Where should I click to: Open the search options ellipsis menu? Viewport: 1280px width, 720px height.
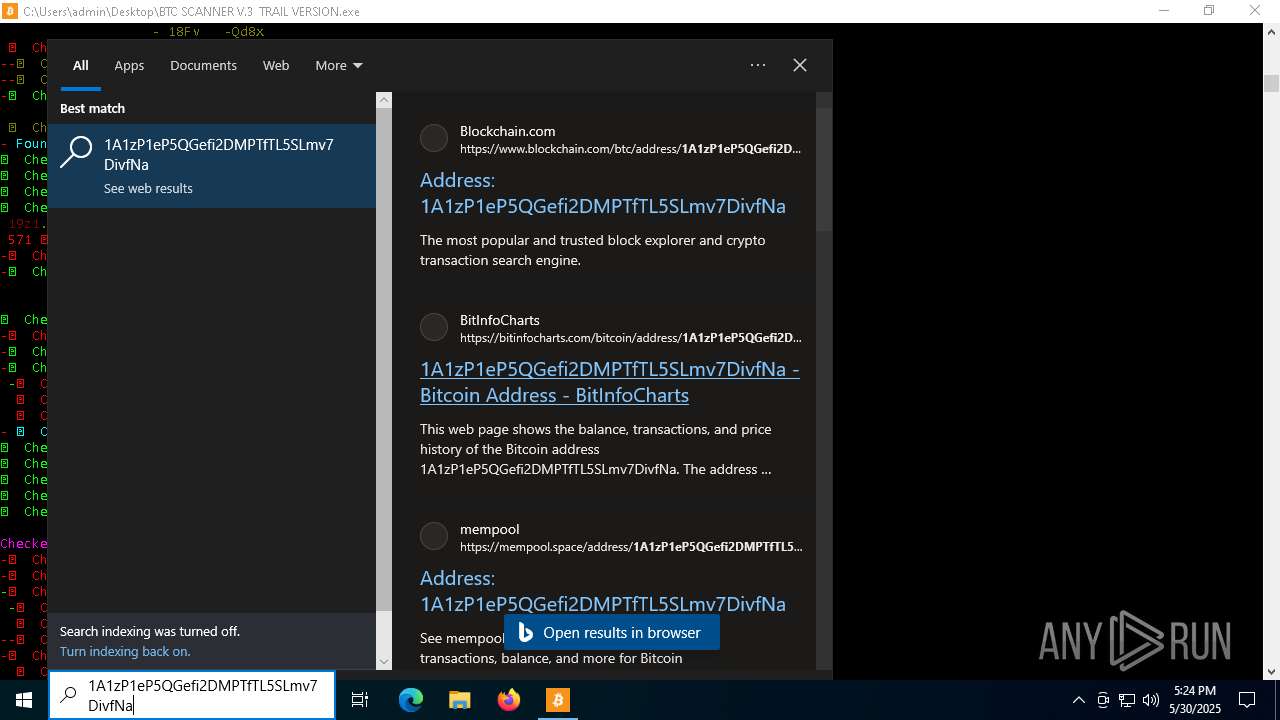[x=758, y=65]
